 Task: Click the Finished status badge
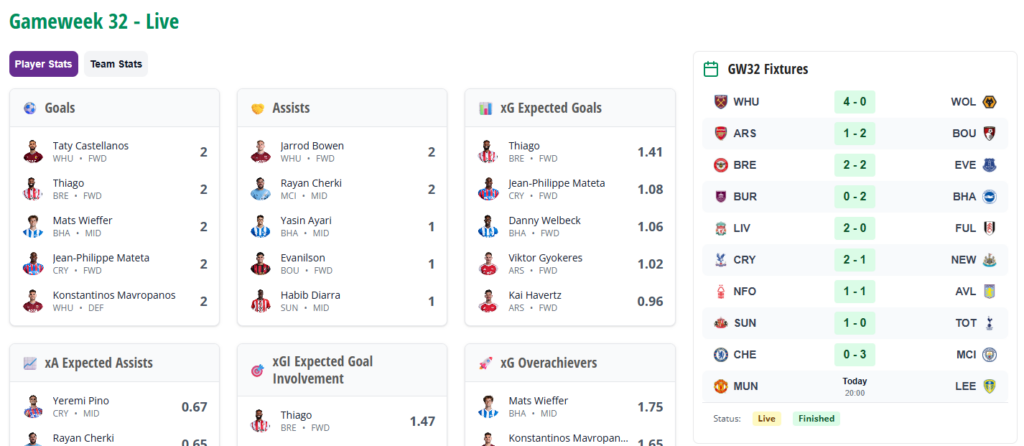tap(816, 419)
